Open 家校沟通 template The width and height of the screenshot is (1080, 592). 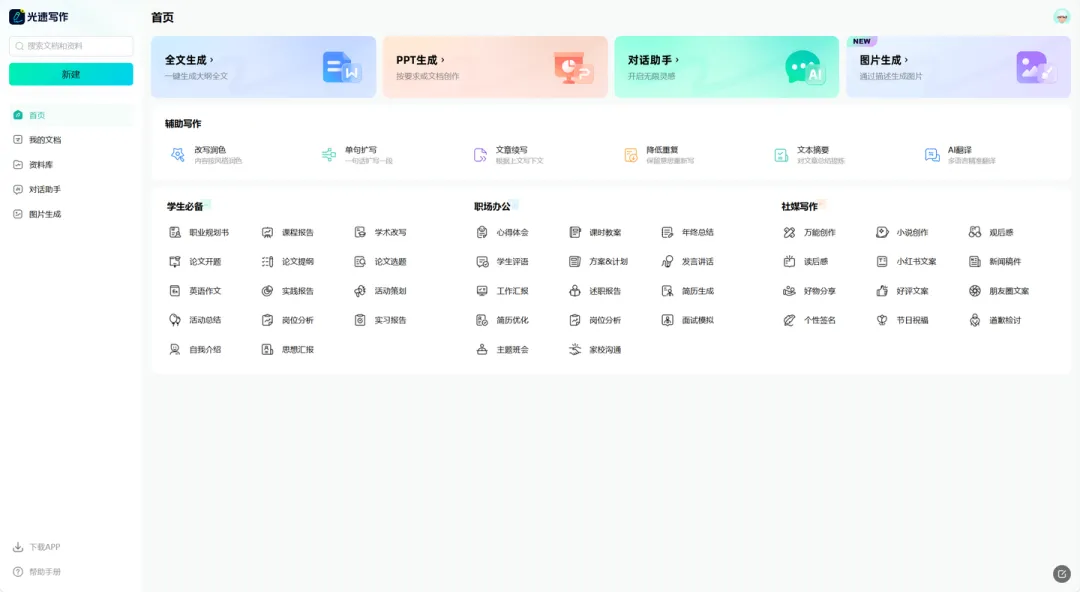pos(595,350)
